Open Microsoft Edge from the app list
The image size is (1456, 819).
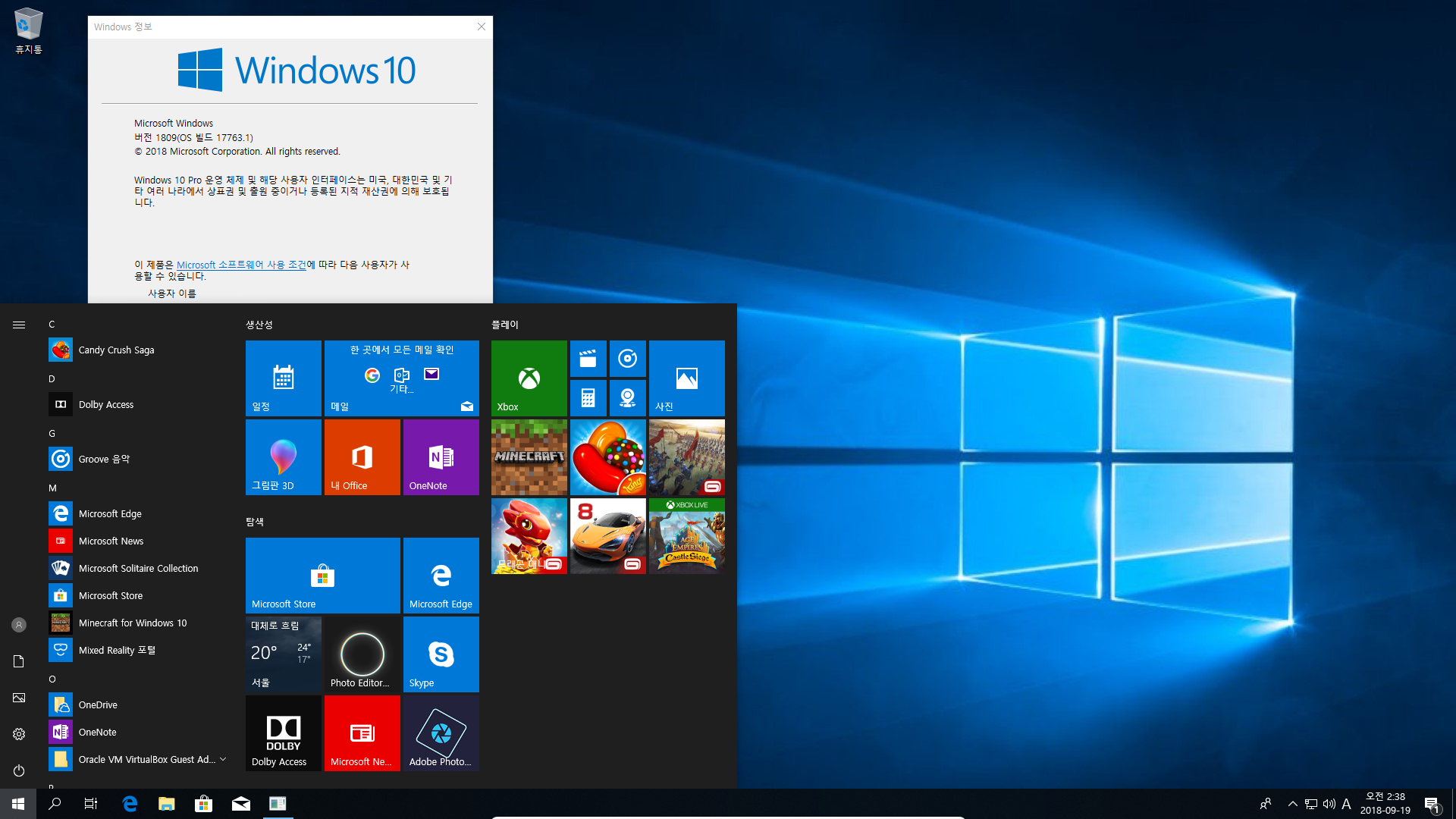136,513
